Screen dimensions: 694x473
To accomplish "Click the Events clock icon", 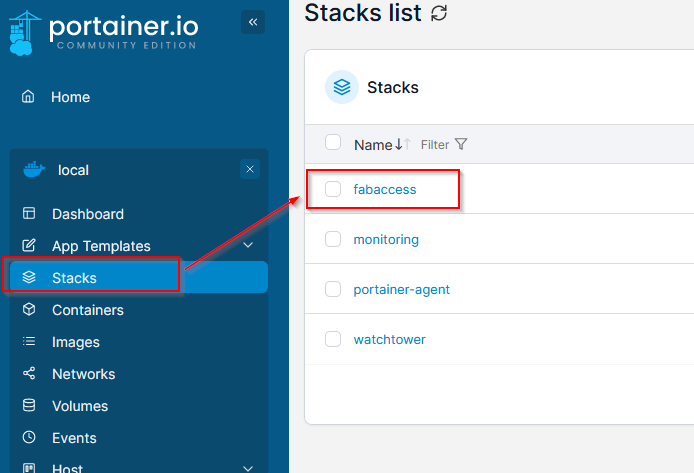I will pyautogui.click(x=29, y=437).
